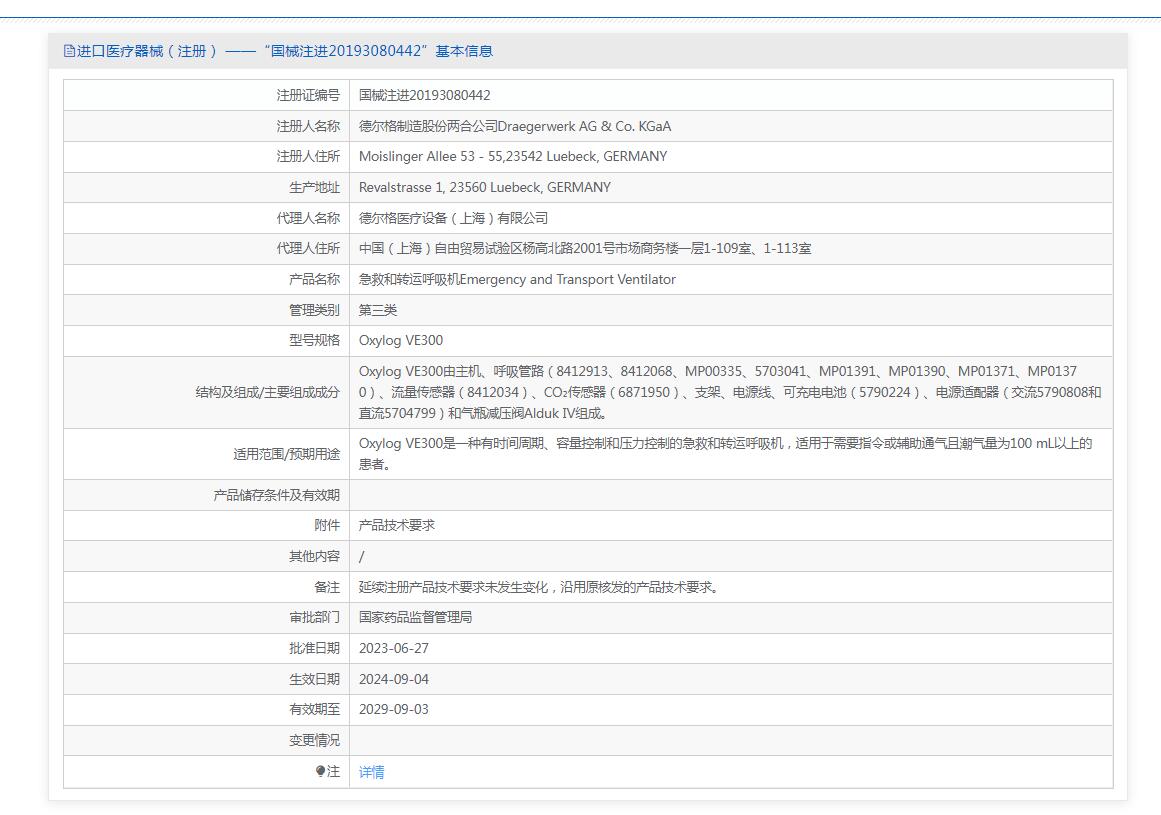This screenshot has width=1161, height=815.
Task: Click the 结构及组成 component description text
Action: (730, 392)
